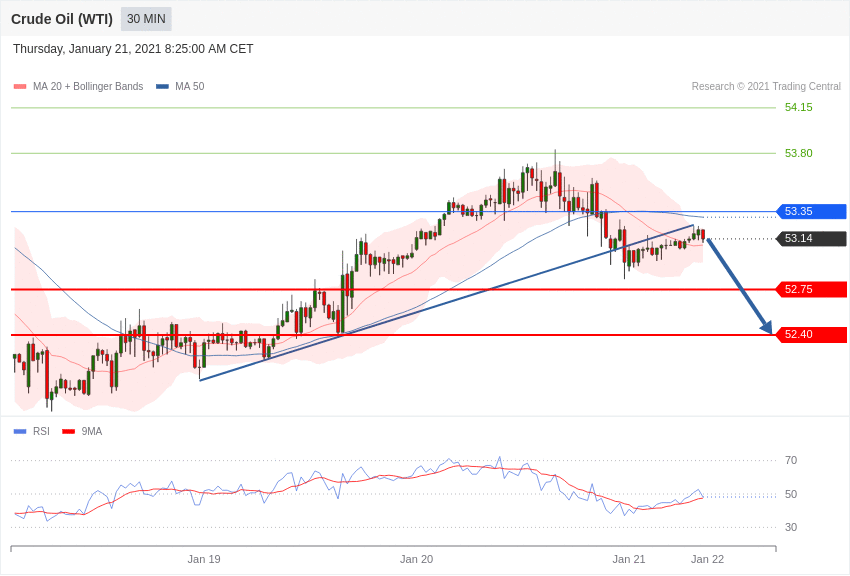Click the 53.80 resistance level label
This screenshot has width=850, height=576.
[798, 154]
